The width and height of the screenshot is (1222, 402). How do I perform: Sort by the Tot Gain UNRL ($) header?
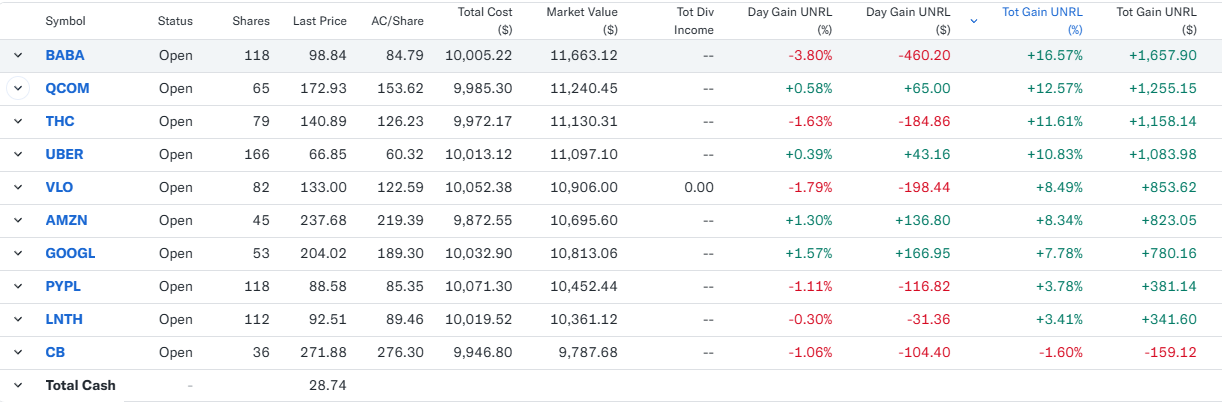pos(1156,21)
